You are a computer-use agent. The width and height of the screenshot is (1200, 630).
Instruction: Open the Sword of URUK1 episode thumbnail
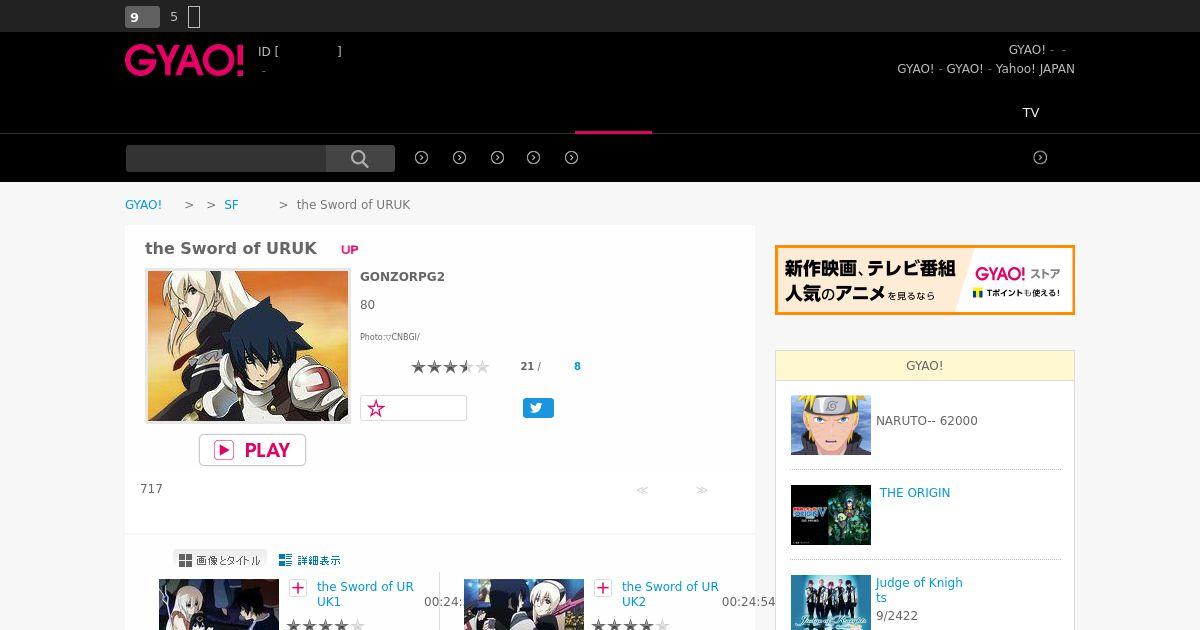[219, 604]
